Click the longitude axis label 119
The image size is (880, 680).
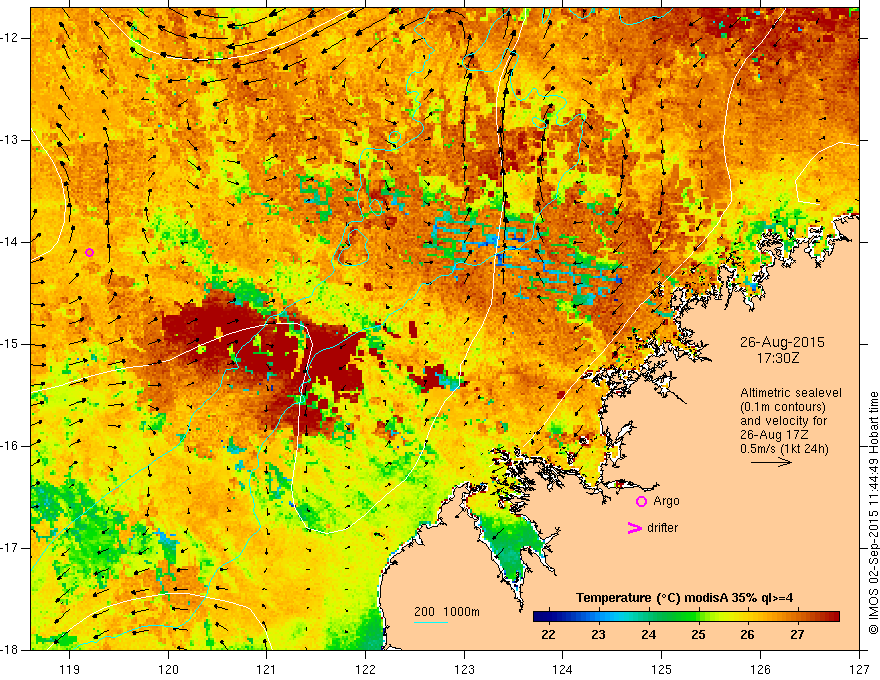[69, 669]
